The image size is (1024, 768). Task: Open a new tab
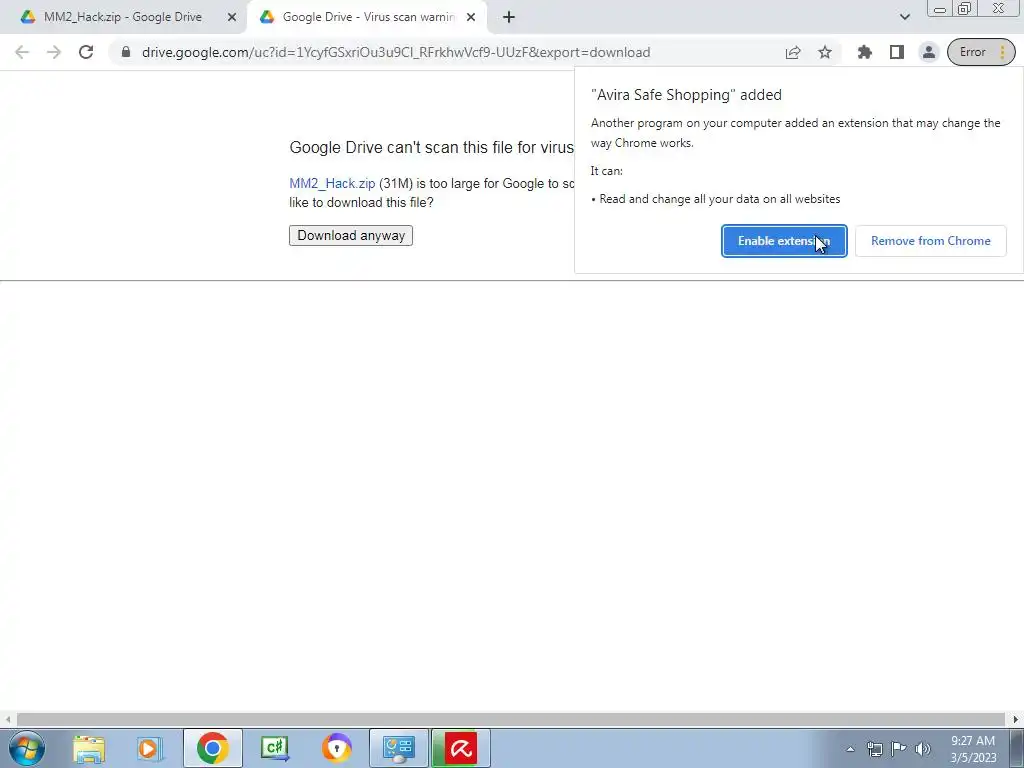[509, 17]
